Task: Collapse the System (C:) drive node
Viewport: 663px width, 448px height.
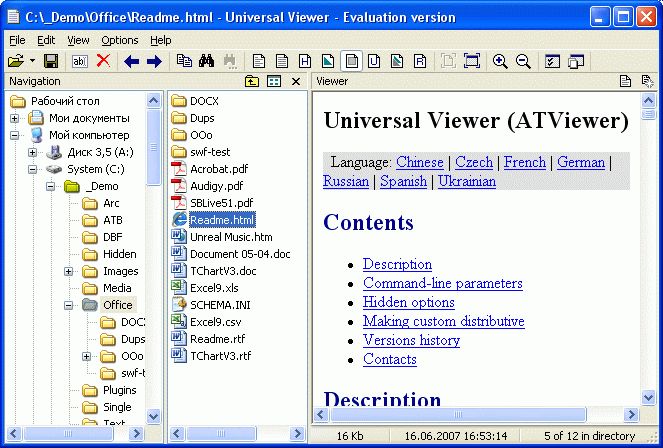Action: pyautogui.click(x=33, y=169)
